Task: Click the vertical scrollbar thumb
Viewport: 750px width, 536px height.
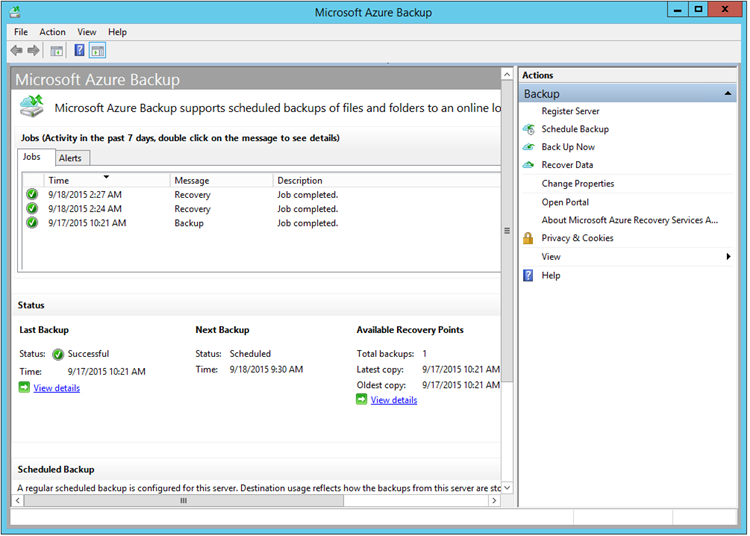Action: point(507,231)
